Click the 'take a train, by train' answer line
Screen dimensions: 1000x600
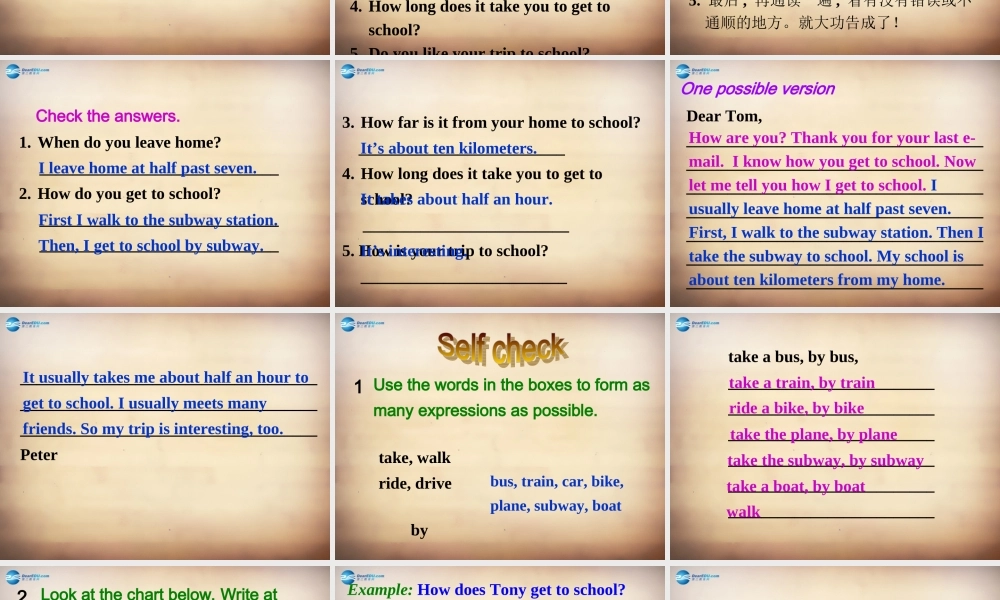click(801, 383)
